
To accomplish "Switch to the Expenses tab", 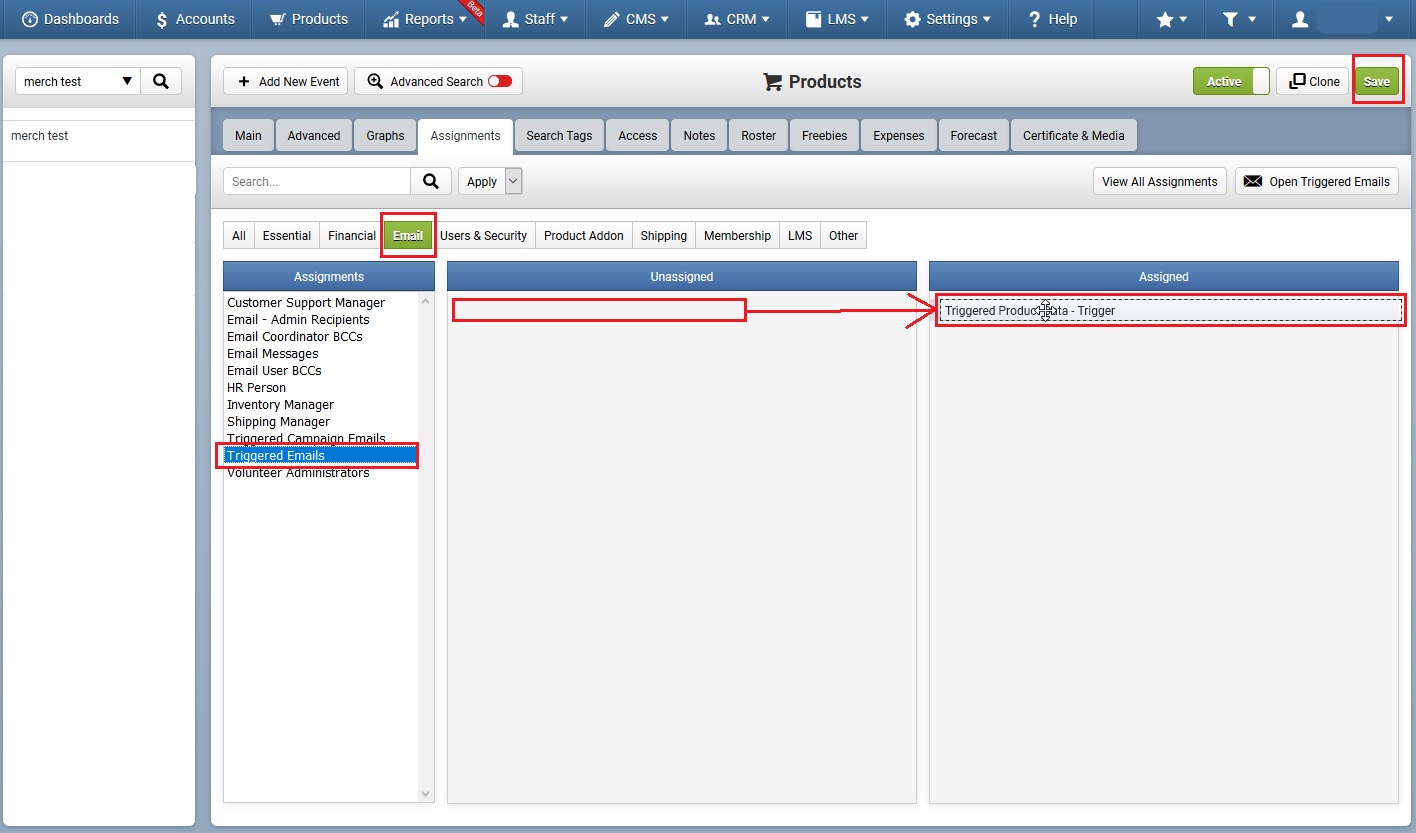I will tap(899, 136).
